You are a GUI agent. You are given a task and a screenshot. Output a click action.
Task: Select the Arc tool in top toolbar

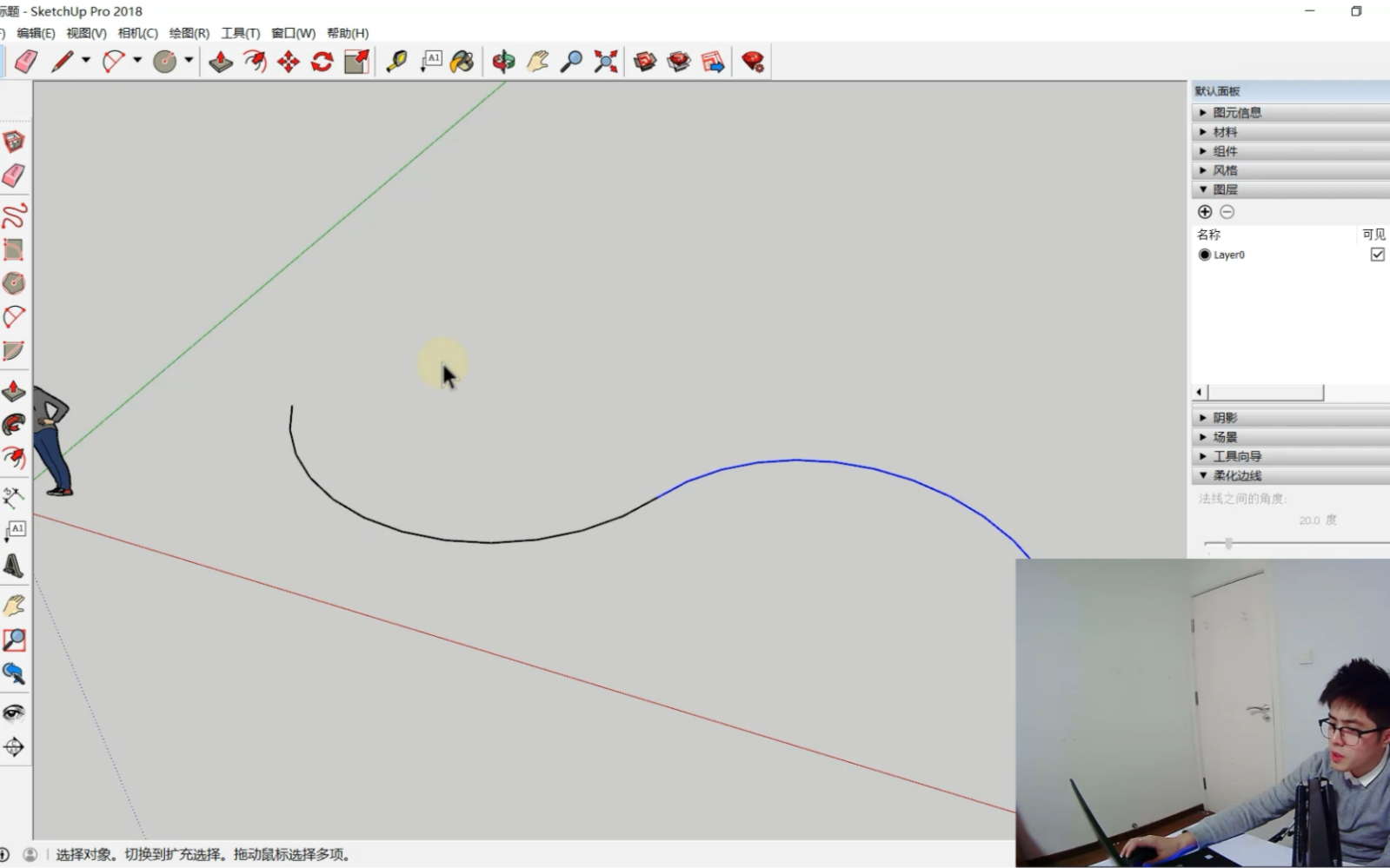click(x=114, y=61)
